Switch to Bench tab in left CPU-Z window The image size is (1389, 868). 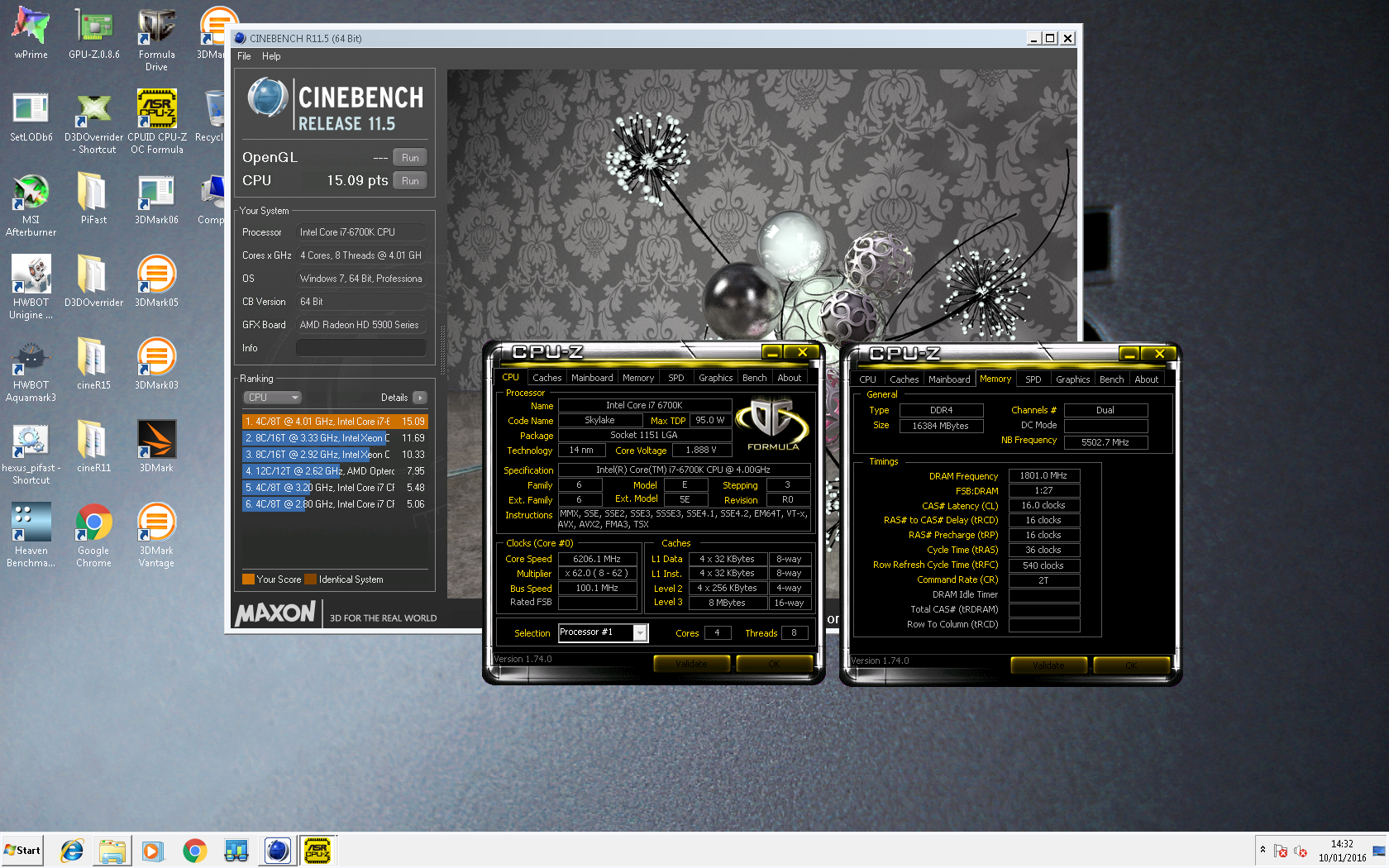point(754,378)
